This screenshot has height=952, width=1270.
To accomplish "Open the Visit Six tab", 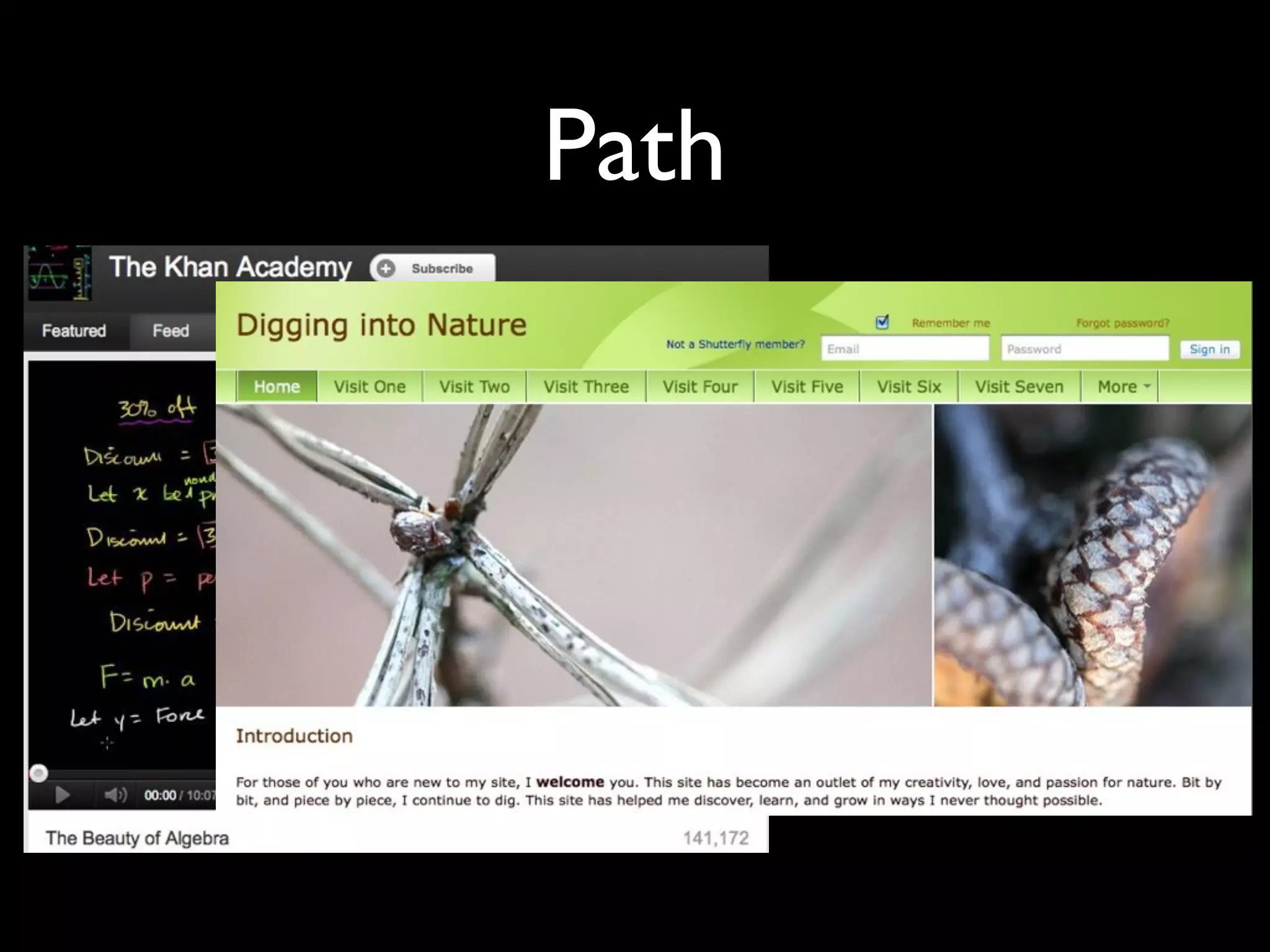I will pyautogui.click(x=908, y=387).
